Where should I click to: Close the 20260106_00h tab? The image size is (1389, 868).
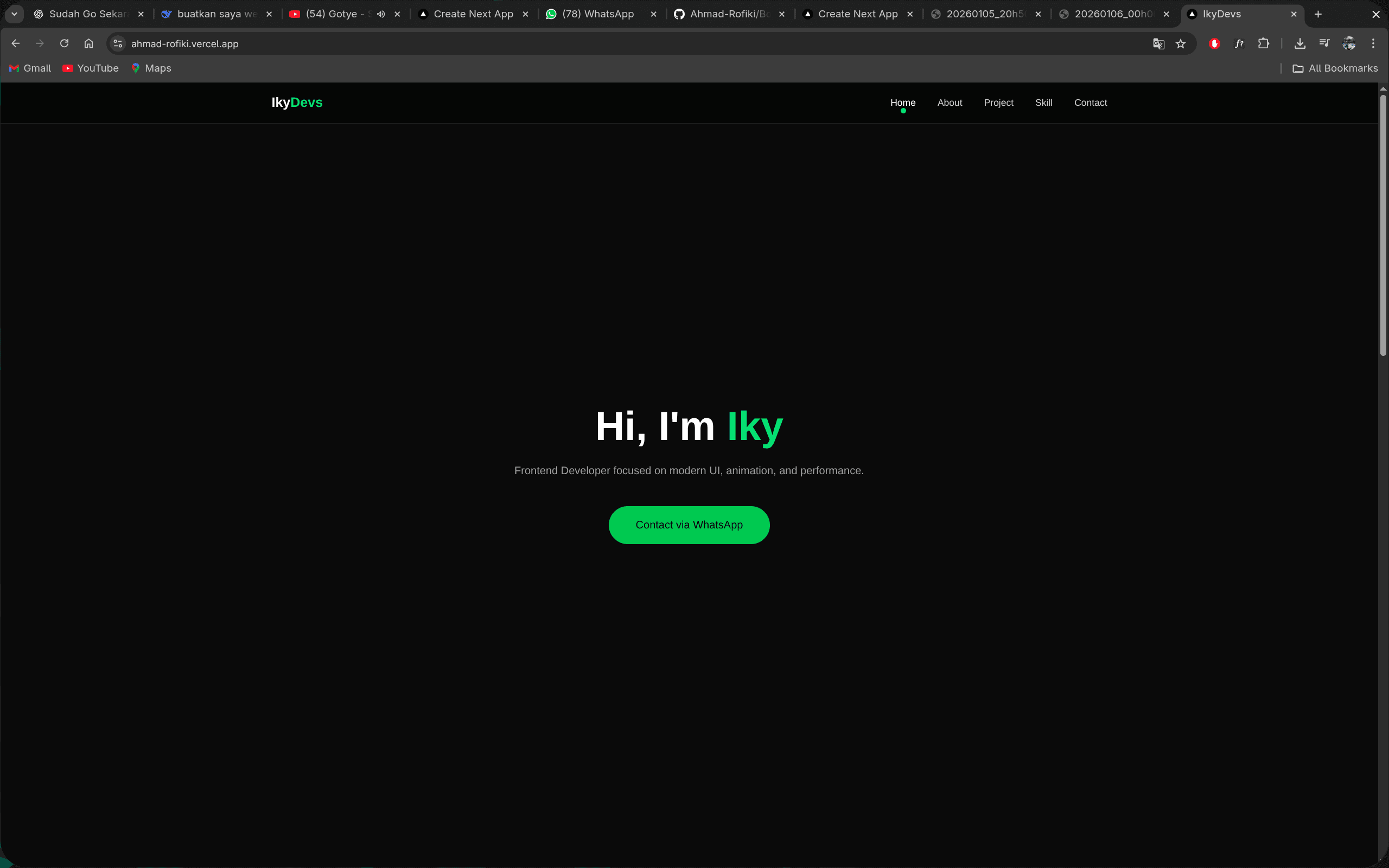[x=1165, y=14]
